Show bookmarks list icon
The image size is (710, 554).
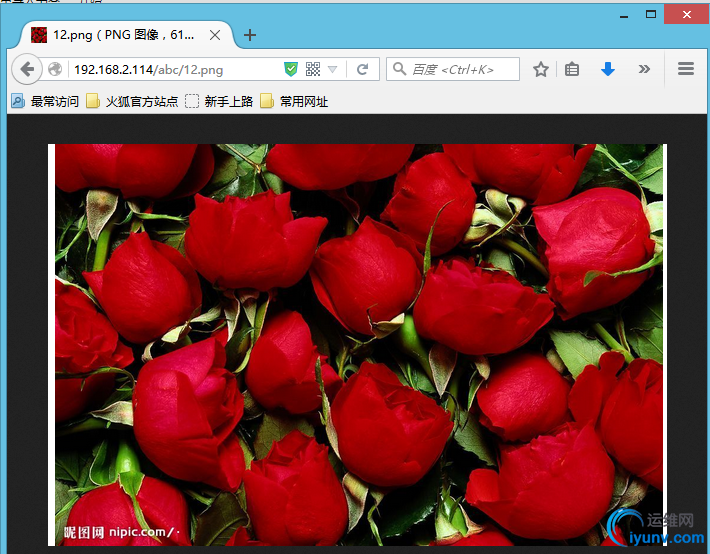(572, 69)
